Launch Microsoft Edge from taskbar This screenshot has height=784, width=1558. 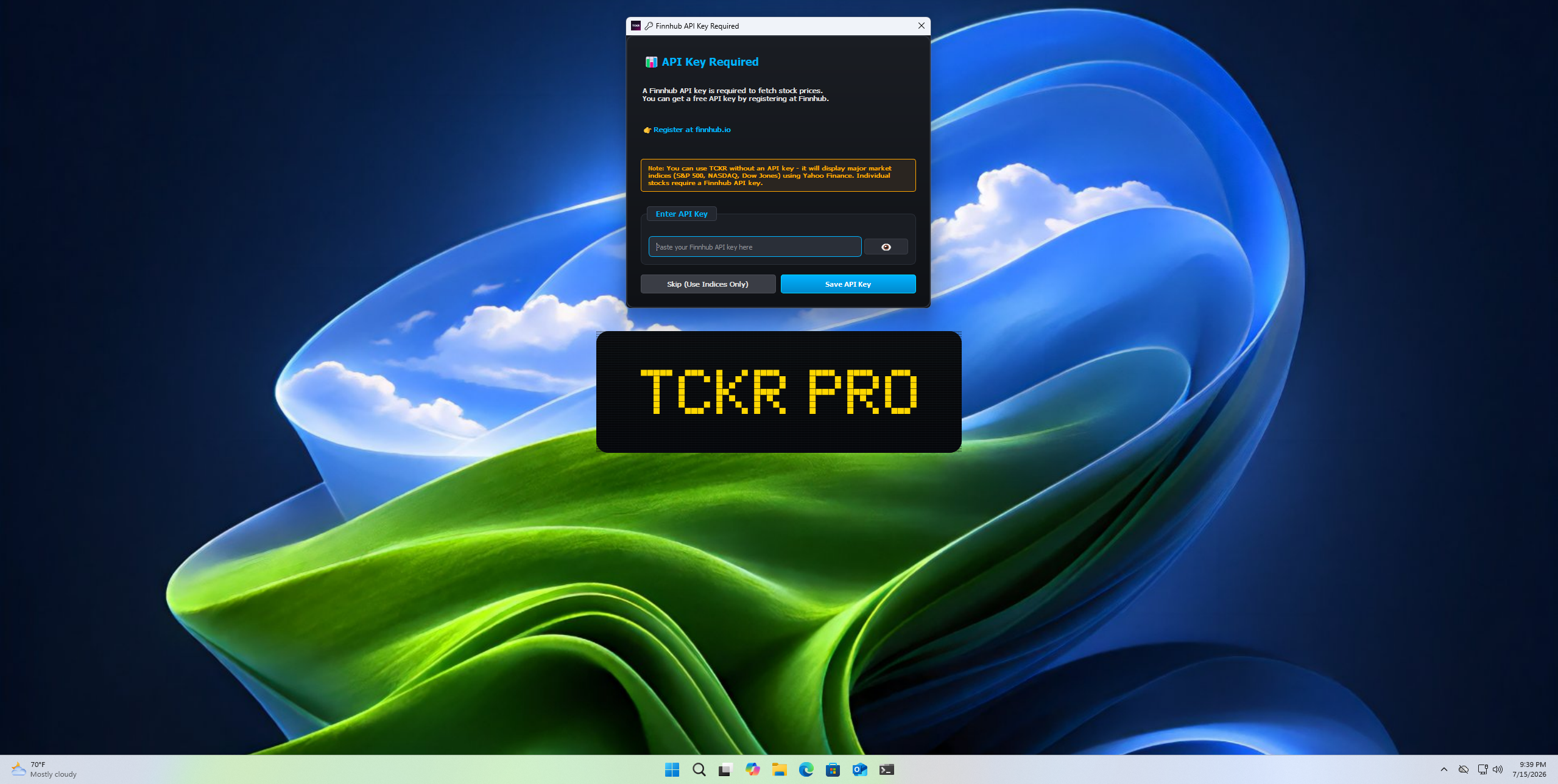click(806, 769)
